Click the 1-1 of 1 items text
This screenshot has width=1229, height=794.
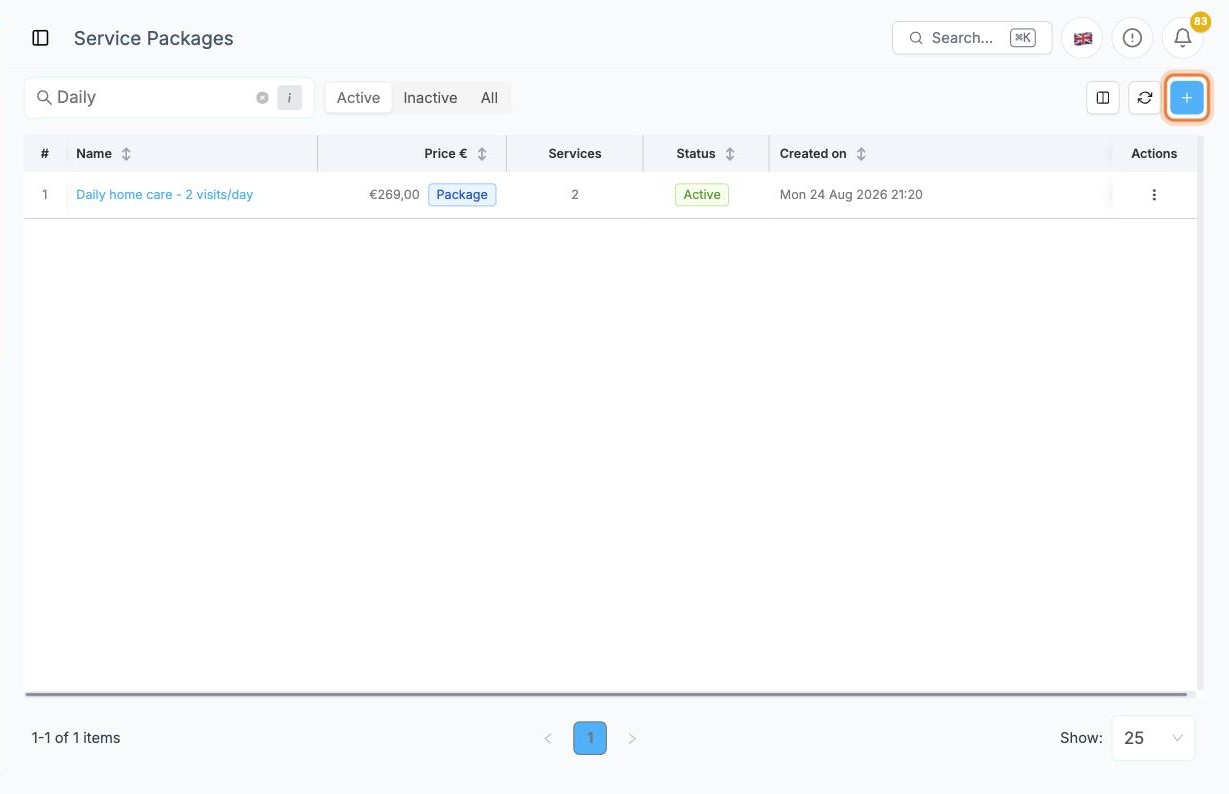click(76, 738)
